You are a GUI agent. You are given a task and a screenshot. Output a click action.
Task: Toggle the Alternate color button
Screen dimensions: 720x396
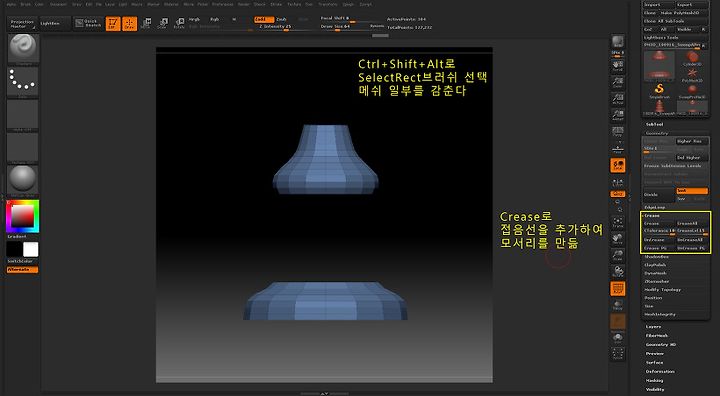(22, 270)
